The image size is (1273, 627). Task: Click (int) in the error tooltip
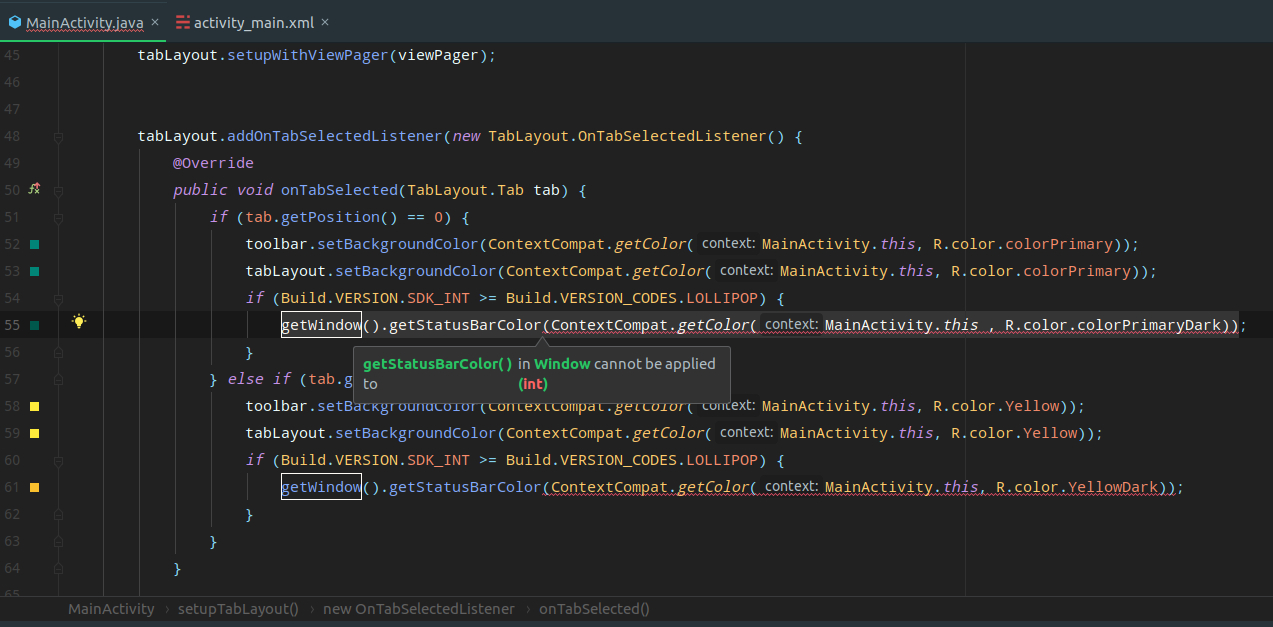pos(533,384)
